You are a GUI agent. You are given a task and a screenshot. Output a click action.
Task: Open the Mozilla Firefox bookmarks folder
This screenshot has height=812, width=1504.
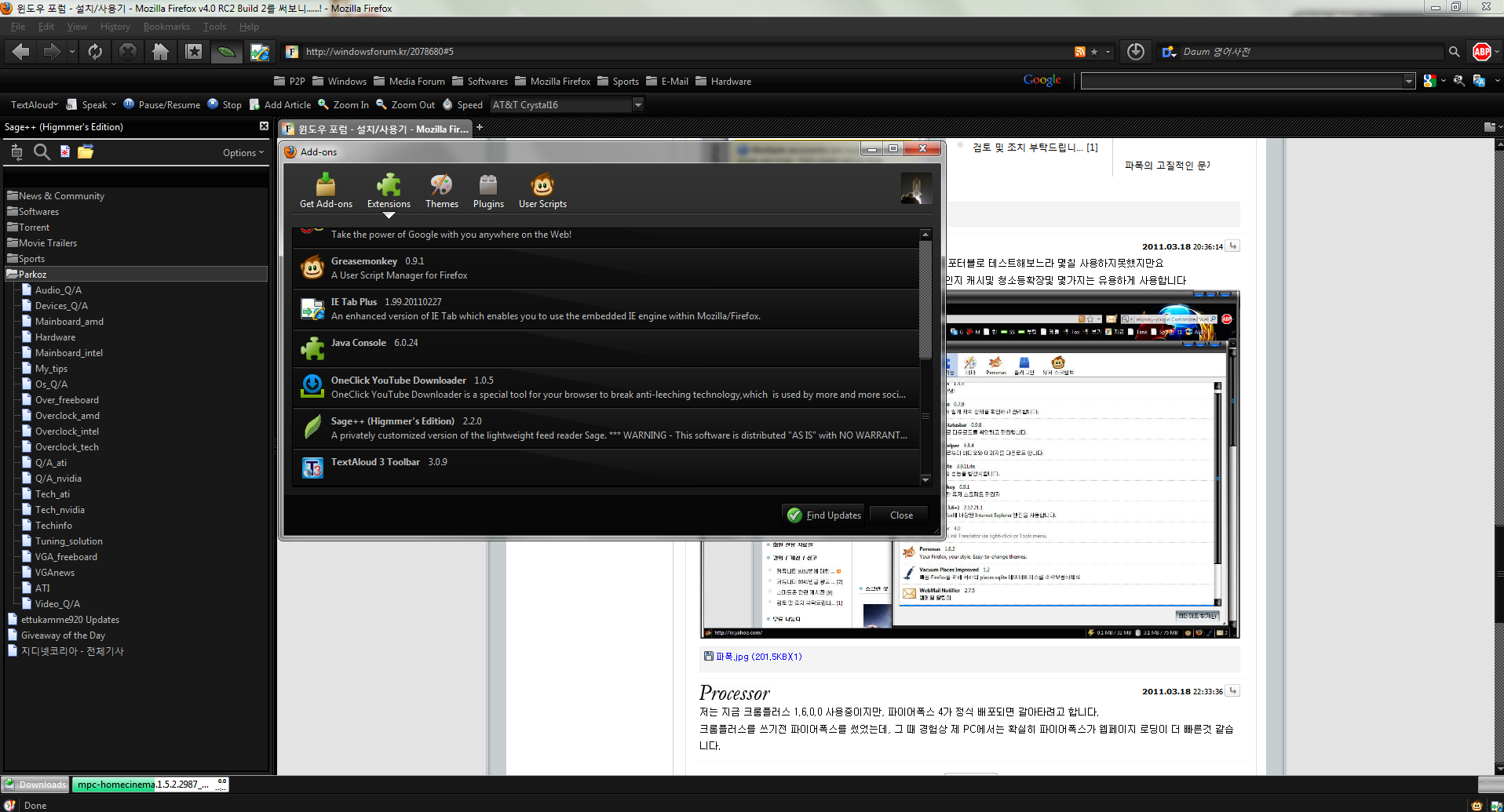coord(553,81)
